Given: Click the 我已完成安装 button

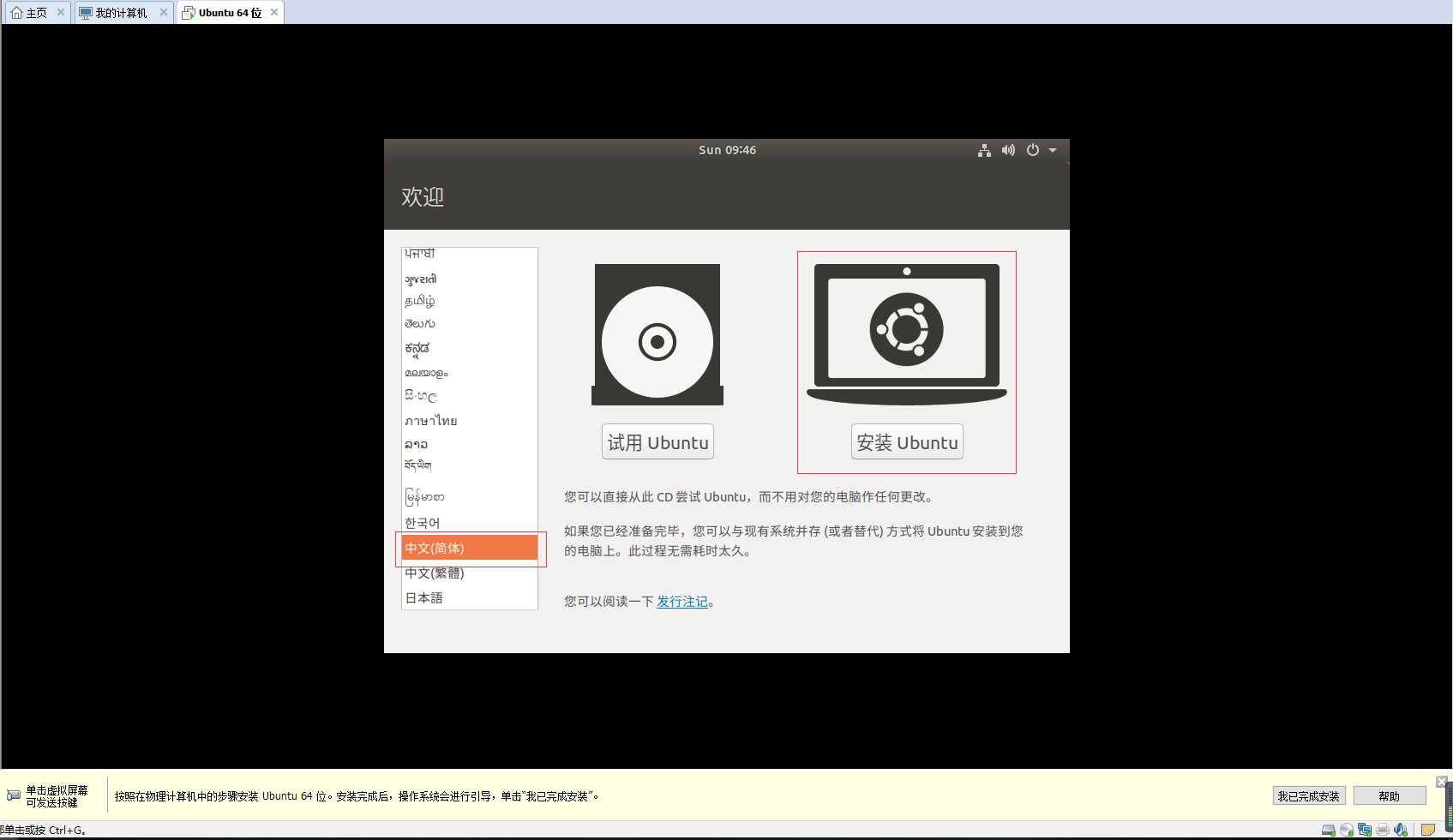Looking at the screenshot, I should 1309,796.
